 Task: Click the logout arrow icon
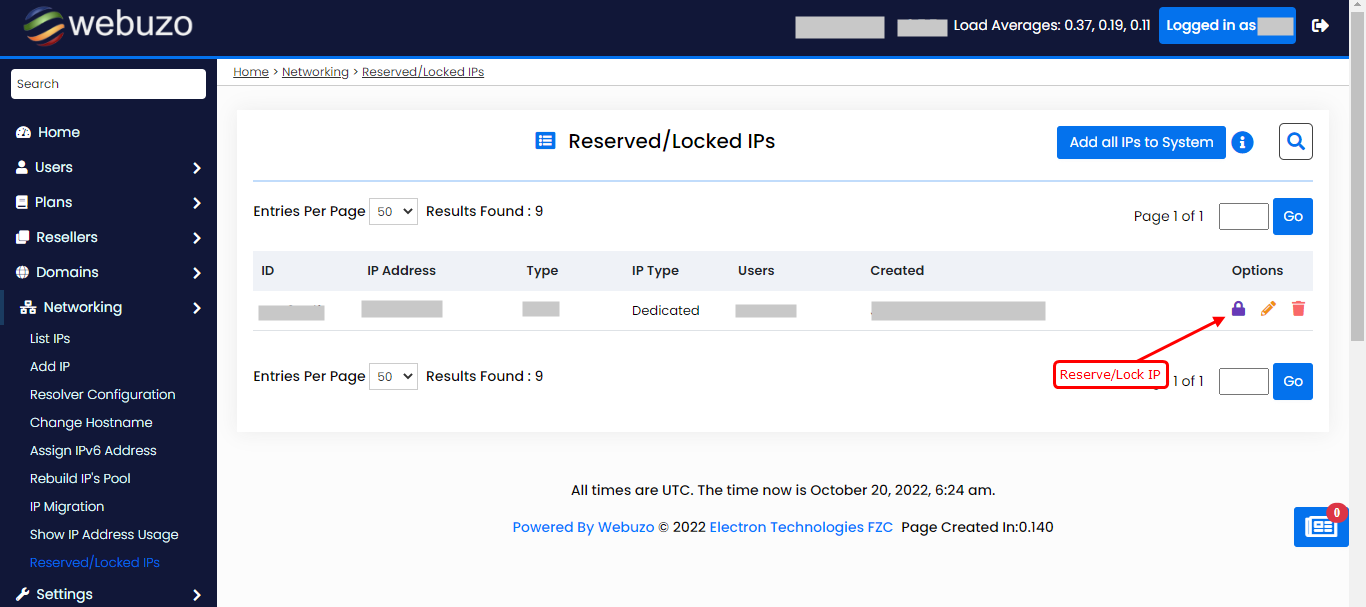(x=1320, y=26)
